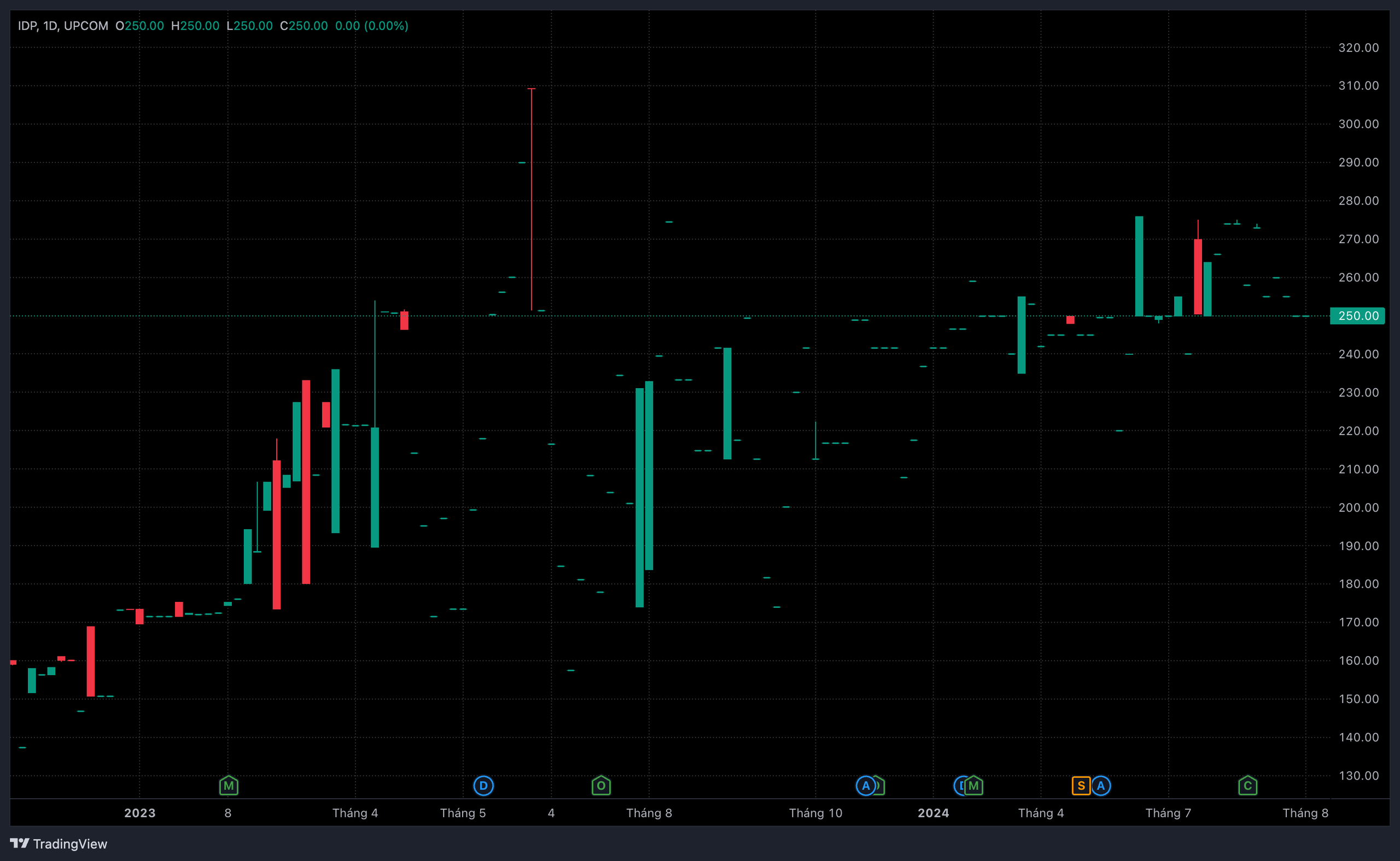Open the blue A marker overlapping a green marker
The image size is (1400, 861).
(x=865, y=786)
